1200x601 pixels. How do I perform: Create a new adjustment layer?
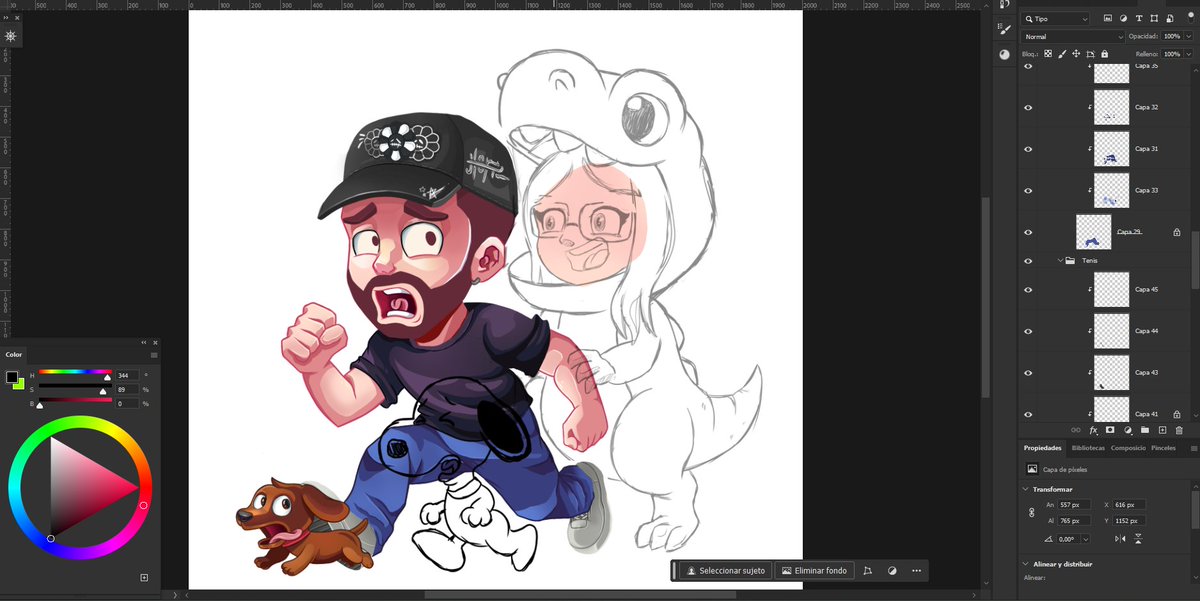point(1128,431)
